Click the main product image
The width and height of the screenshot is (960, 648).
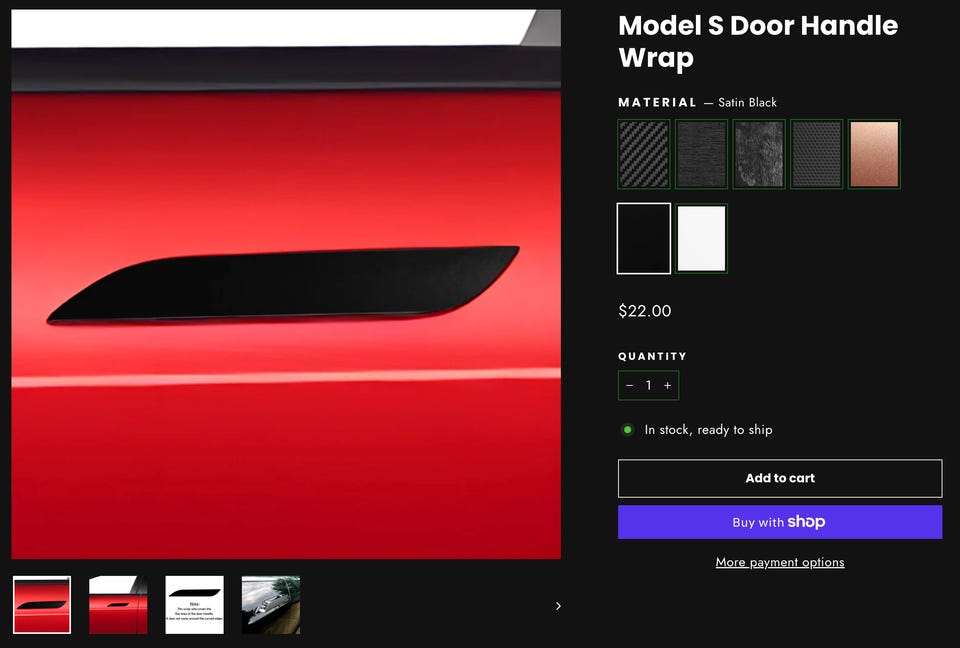[286, 284]
